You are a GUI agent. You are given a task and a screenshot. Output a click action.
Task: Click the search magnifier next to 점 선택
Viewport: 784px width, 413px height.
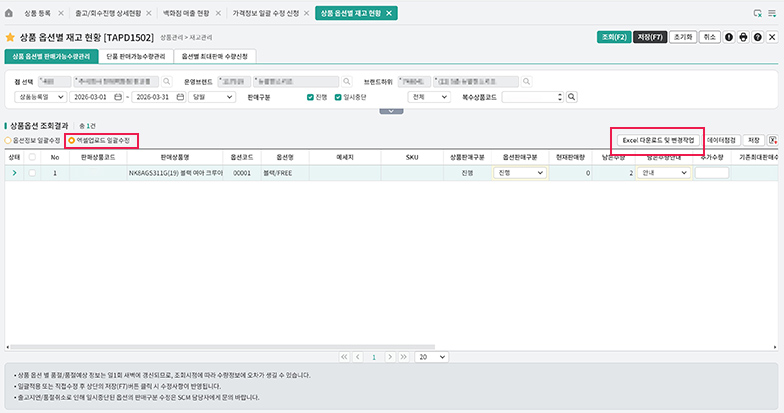click(166, 82)
